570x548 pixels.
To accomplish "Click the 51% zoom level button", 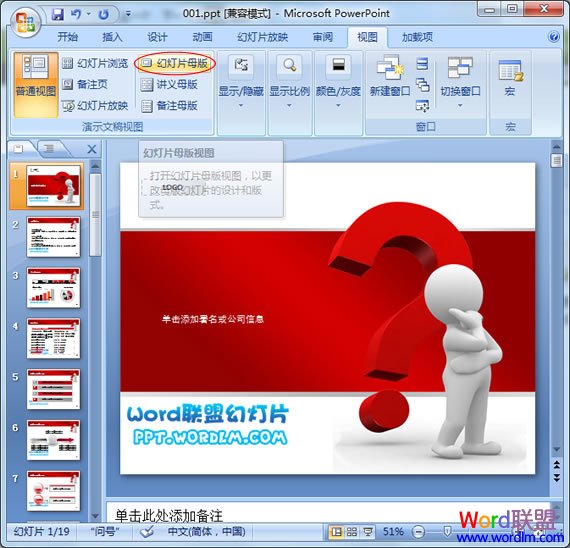I will click(393, 532).
